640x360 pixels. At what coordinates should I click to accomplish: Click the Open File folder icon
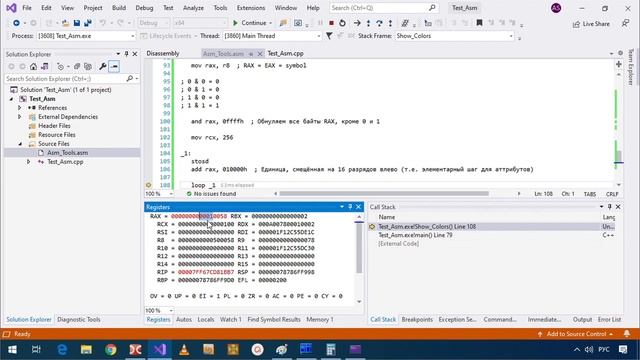[65, 23]
